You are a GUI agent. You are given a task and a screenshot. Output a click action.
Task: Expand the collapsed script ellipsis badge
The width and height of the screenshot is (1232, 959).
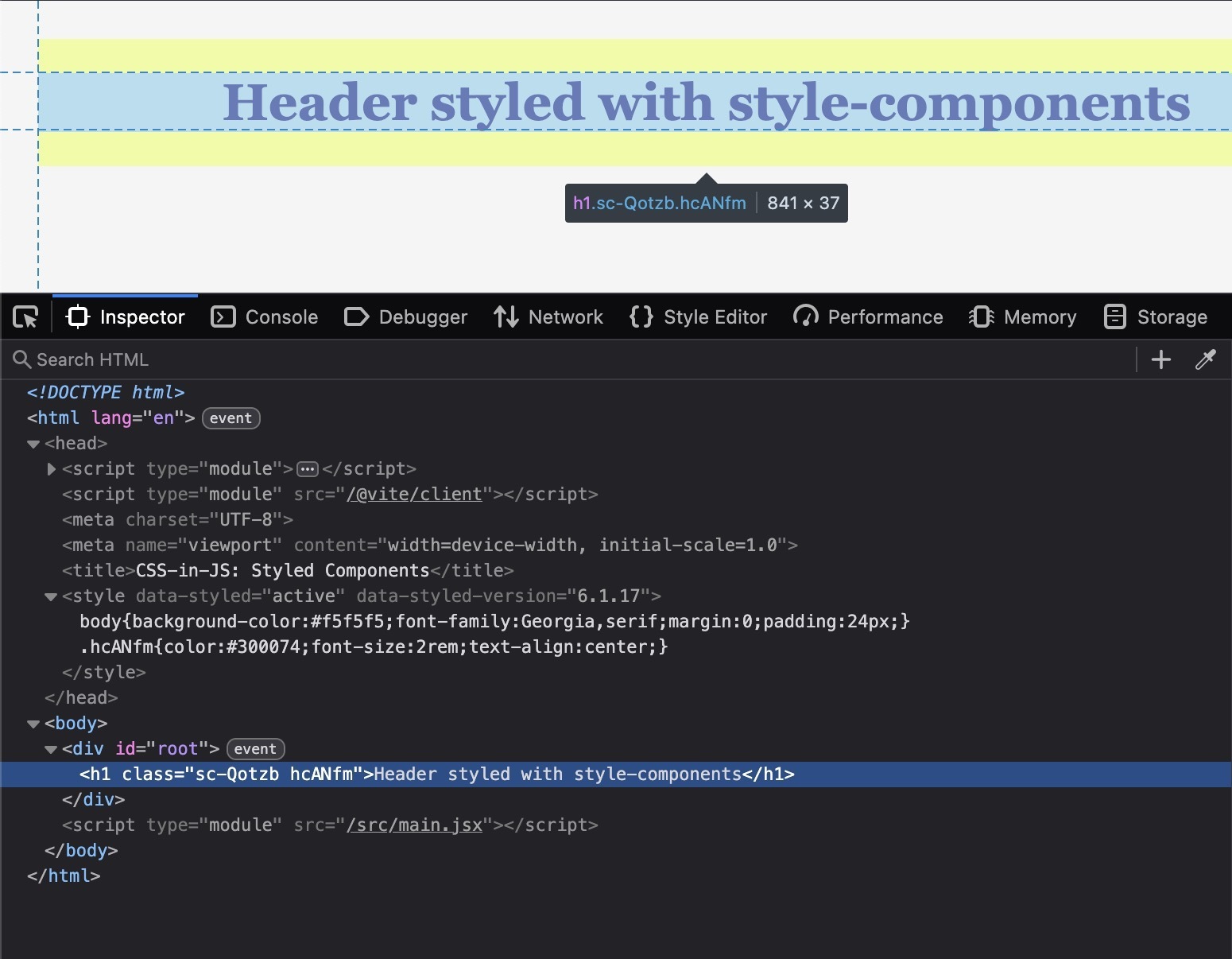coord(308,469)
